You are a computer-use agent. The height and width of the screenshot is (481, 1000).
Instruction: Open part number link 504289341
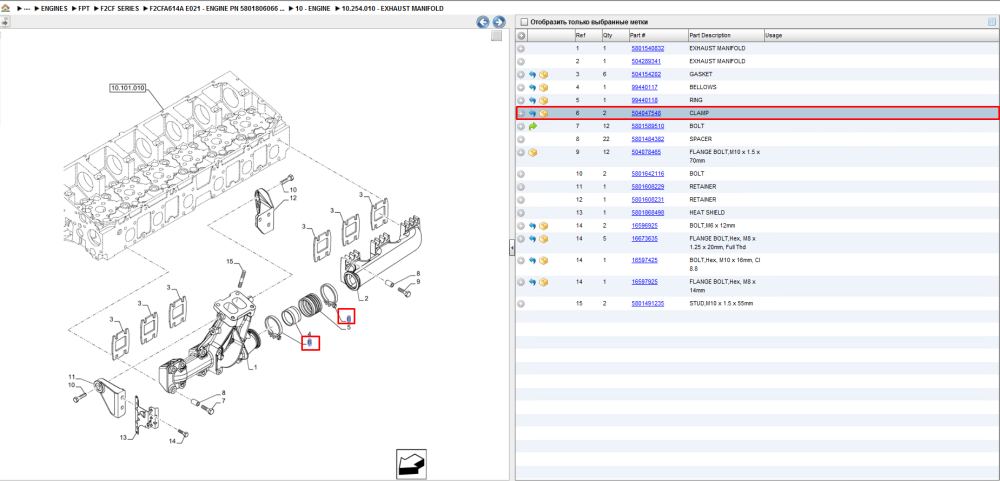tap(646, 62)
